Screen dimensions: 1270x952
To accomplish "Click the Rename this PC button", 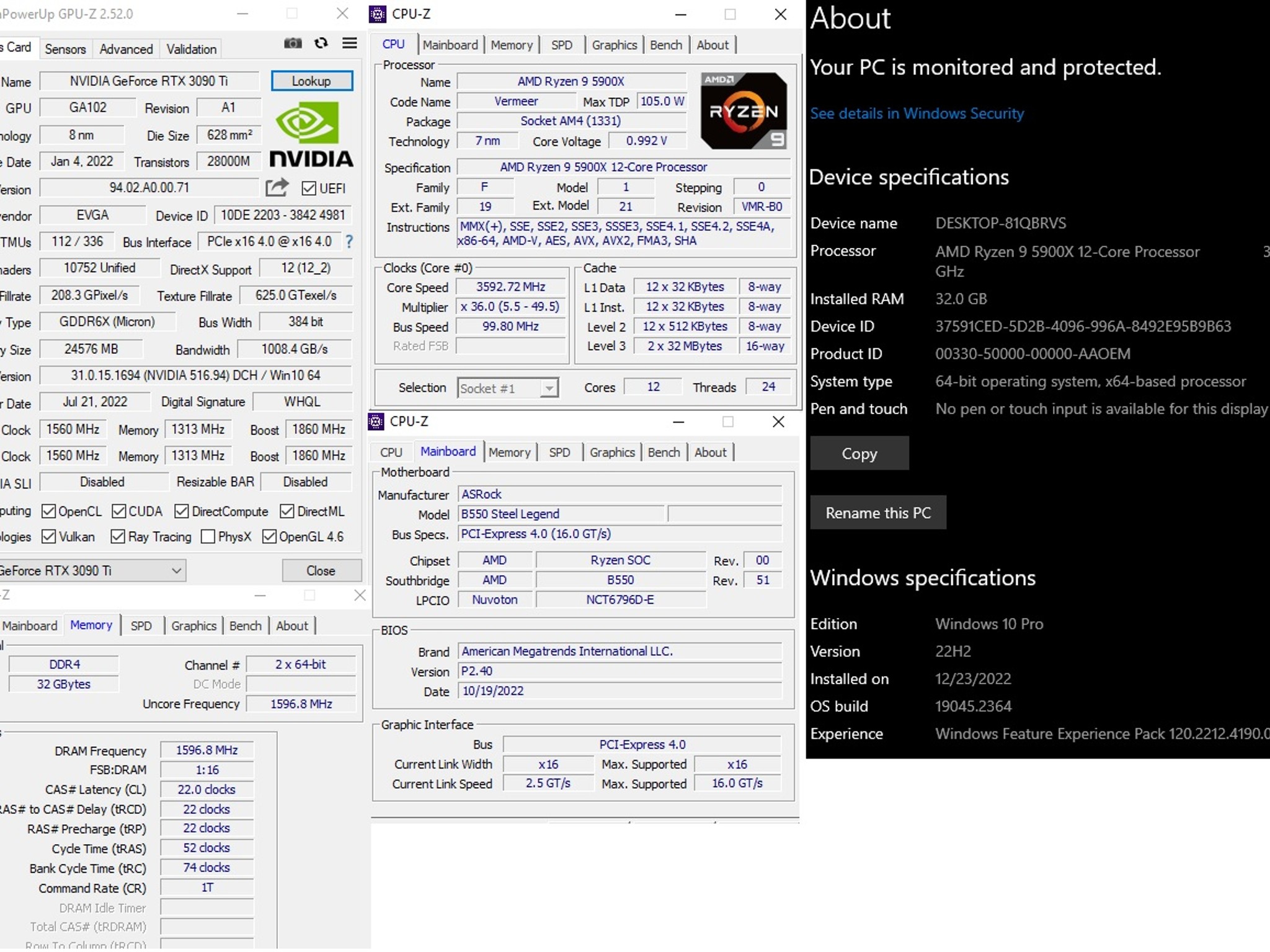I will pyautogui.click(x=877, y=513).
